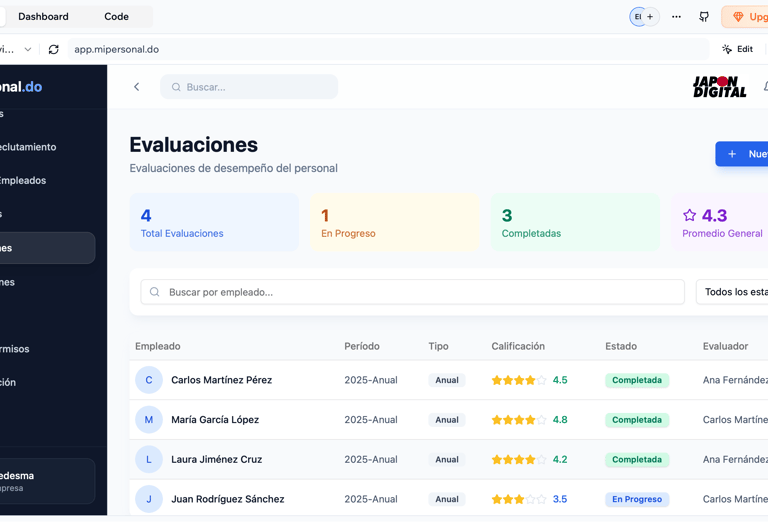Select the highlighted Evaluaciones sidebar item
The image size is (768, 523).
(x=48, y=248)
